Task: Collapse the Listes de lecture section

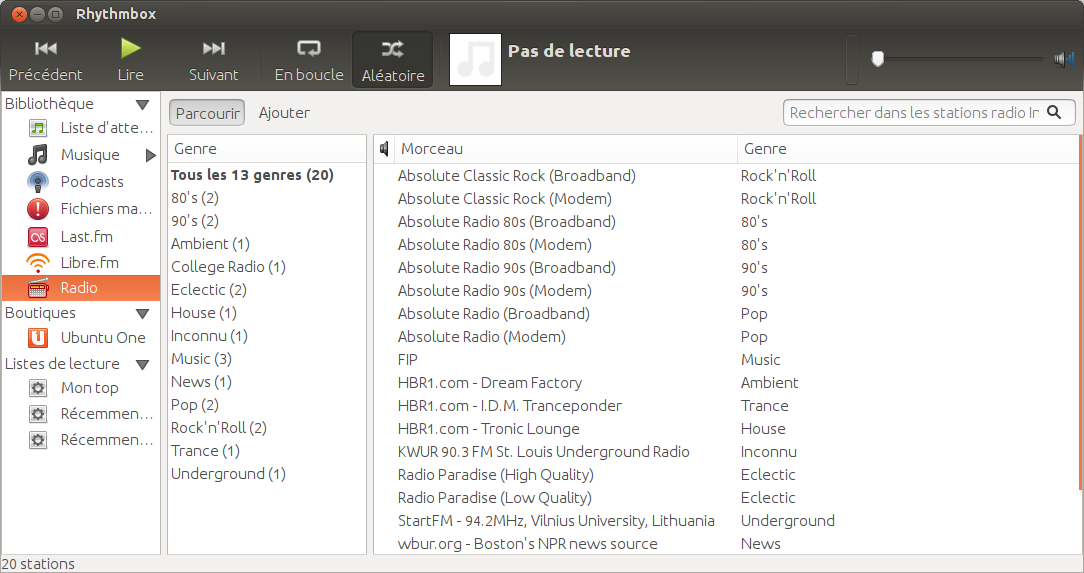Action: pos(142,364)
